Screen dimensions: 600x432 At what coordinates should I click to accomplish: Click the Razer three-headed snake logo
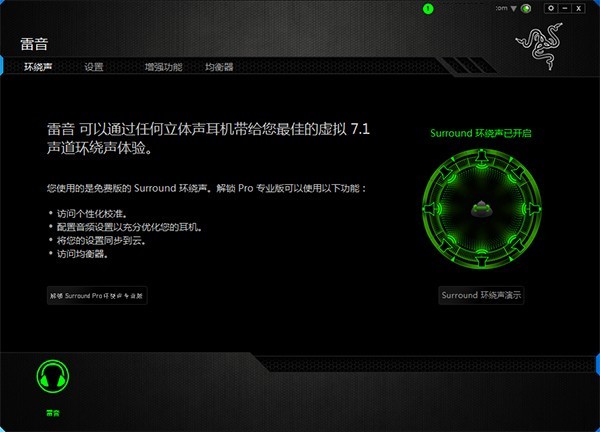540,46
